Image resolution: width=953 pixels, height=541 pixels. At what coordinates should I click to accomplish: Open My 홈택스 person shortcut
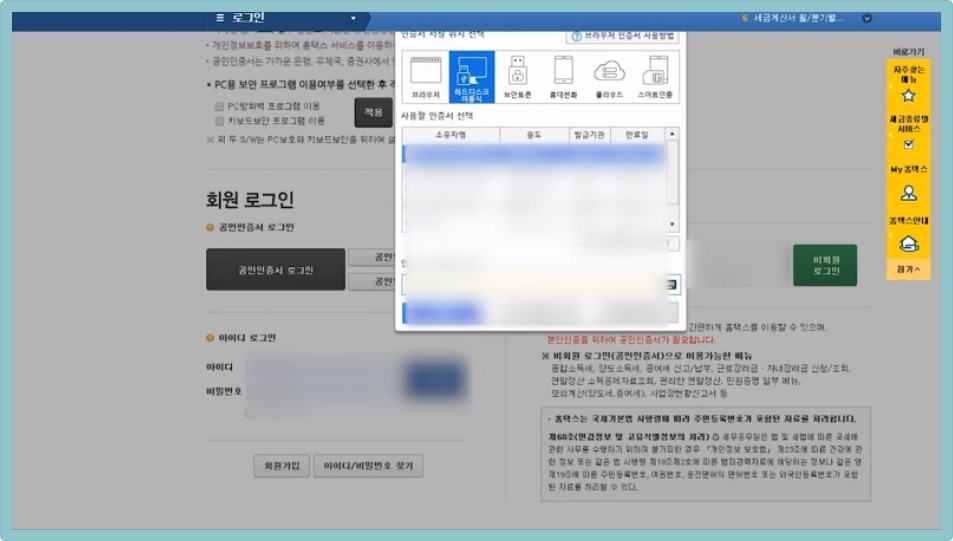908,184
